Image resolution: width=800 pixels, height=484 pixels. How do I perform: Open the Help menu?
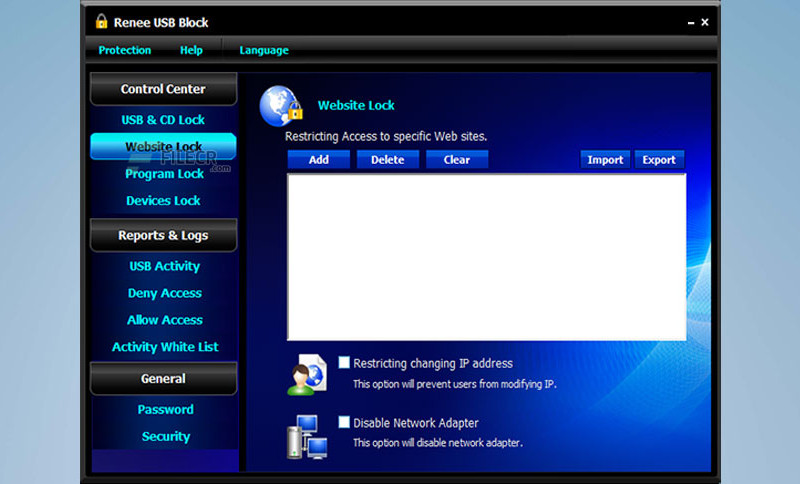click(x=191, y=50)
